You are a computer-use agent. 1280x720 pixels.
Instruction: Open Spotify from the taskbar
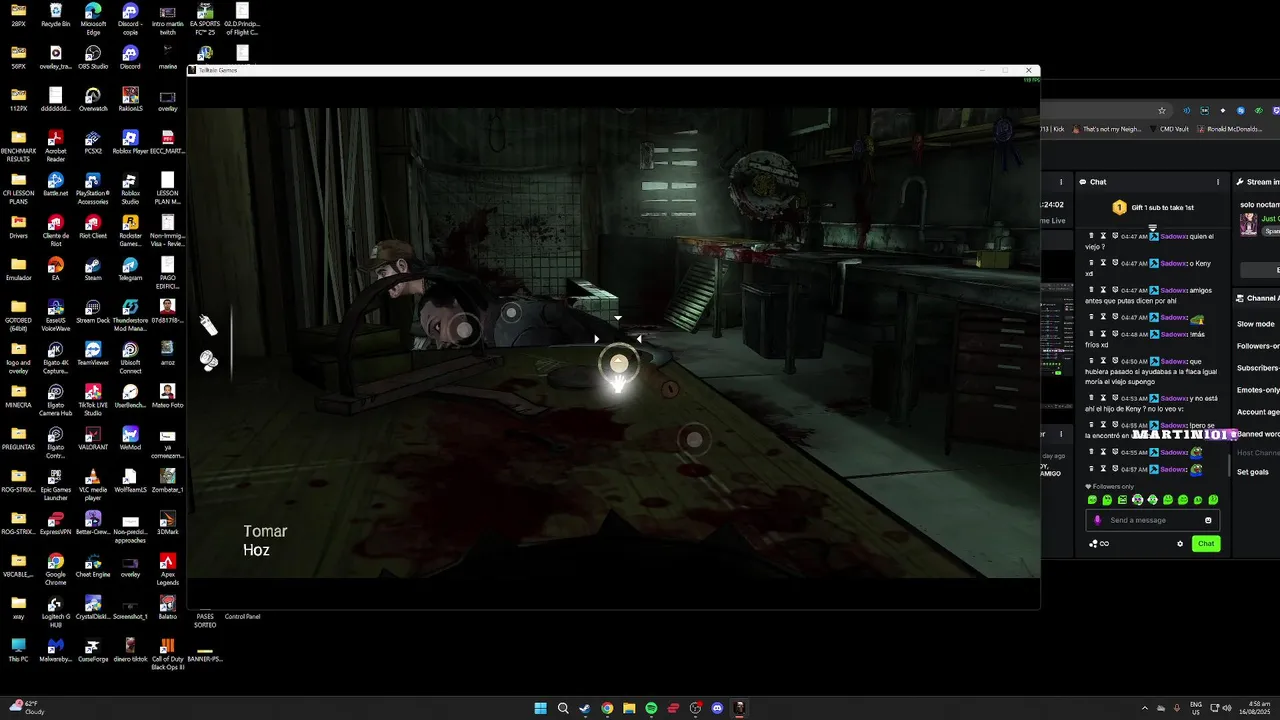(x=651, y=708)
